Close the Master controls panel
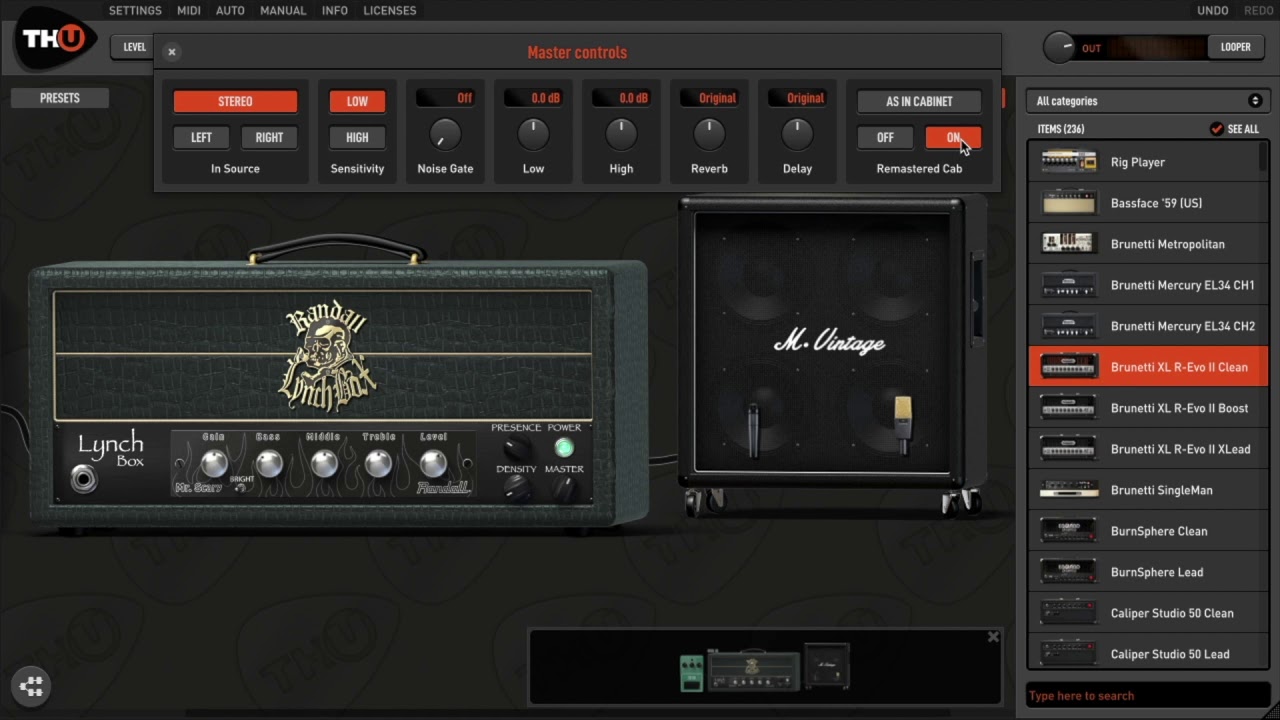Screen dimensions: 1280x720 [x=172, y=52]
